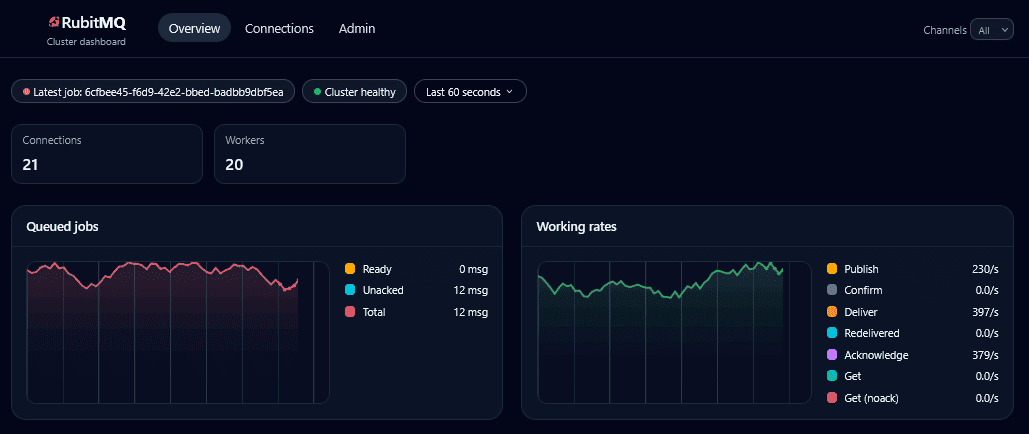Click the RubitMQ logo icon
The height and width of the screenshot is (434, 1029).
54,23
